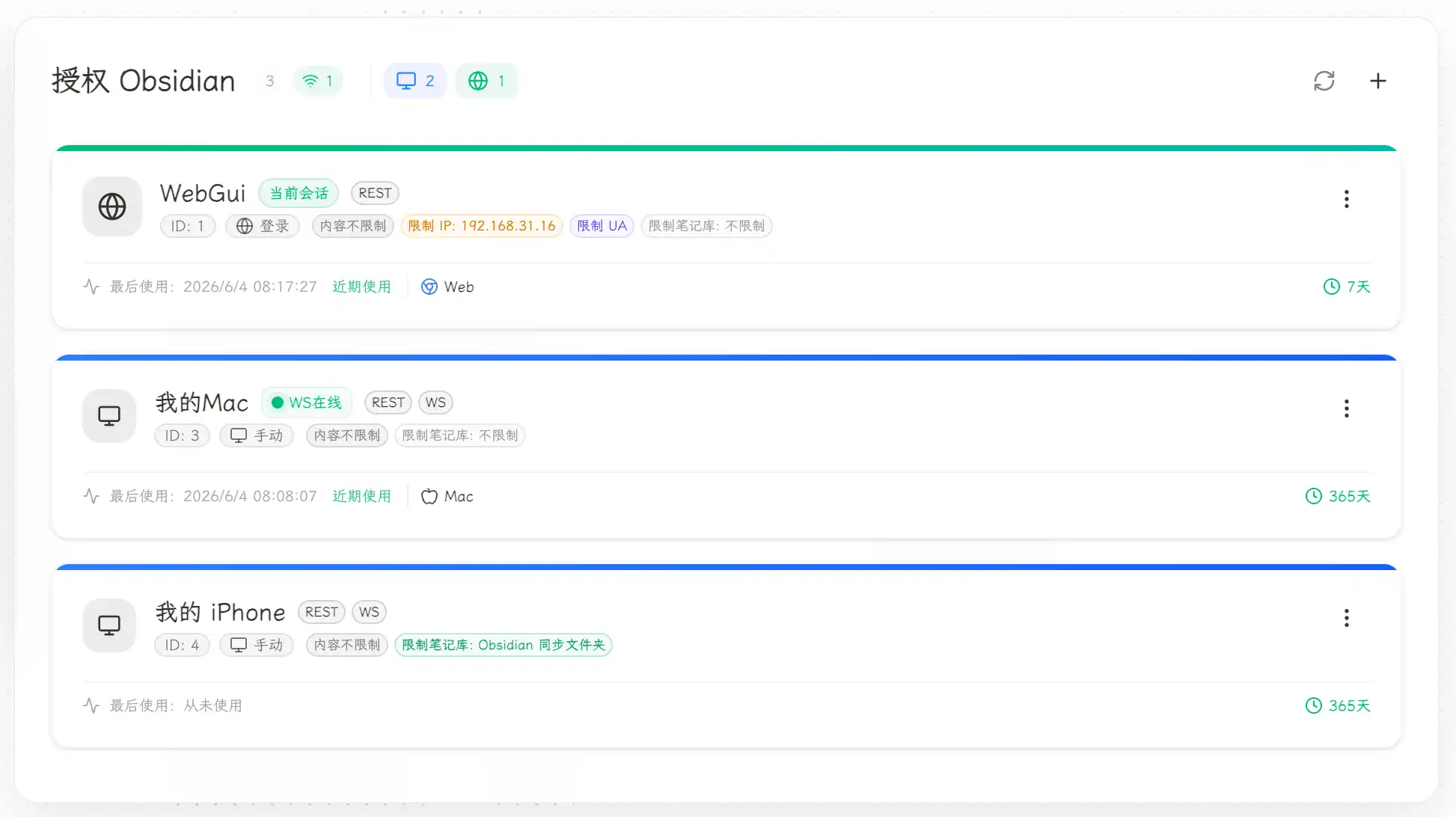Click the 限制 UA tag
The height and width of the screenshot is (817, 1456).
[602, 226]
